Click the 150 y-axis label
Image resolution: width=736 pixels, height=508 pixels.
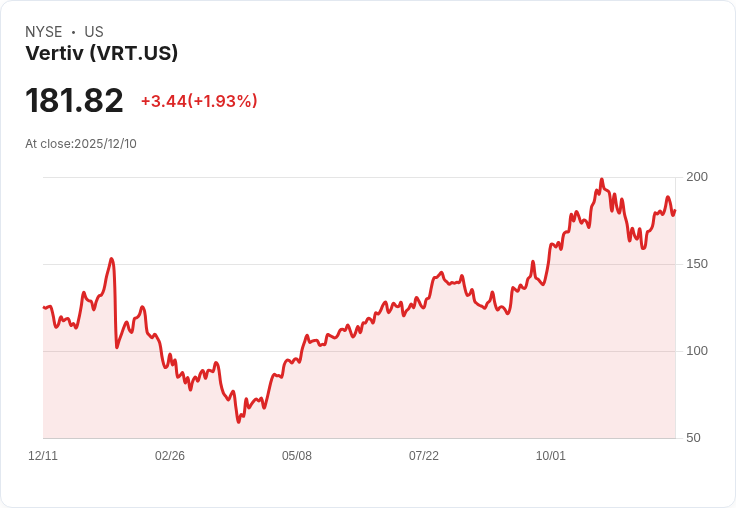point(697,264)
